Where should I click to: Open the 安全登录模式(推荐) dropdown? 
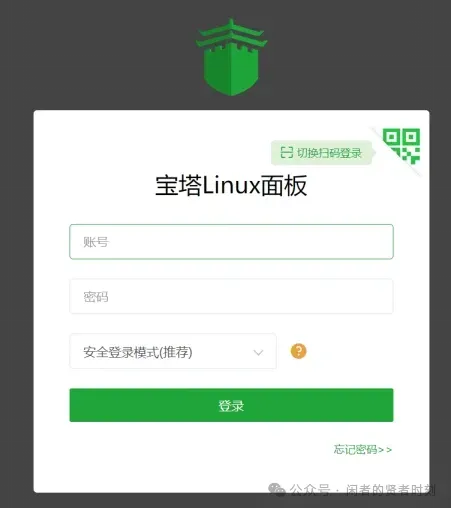click(173, 351)
